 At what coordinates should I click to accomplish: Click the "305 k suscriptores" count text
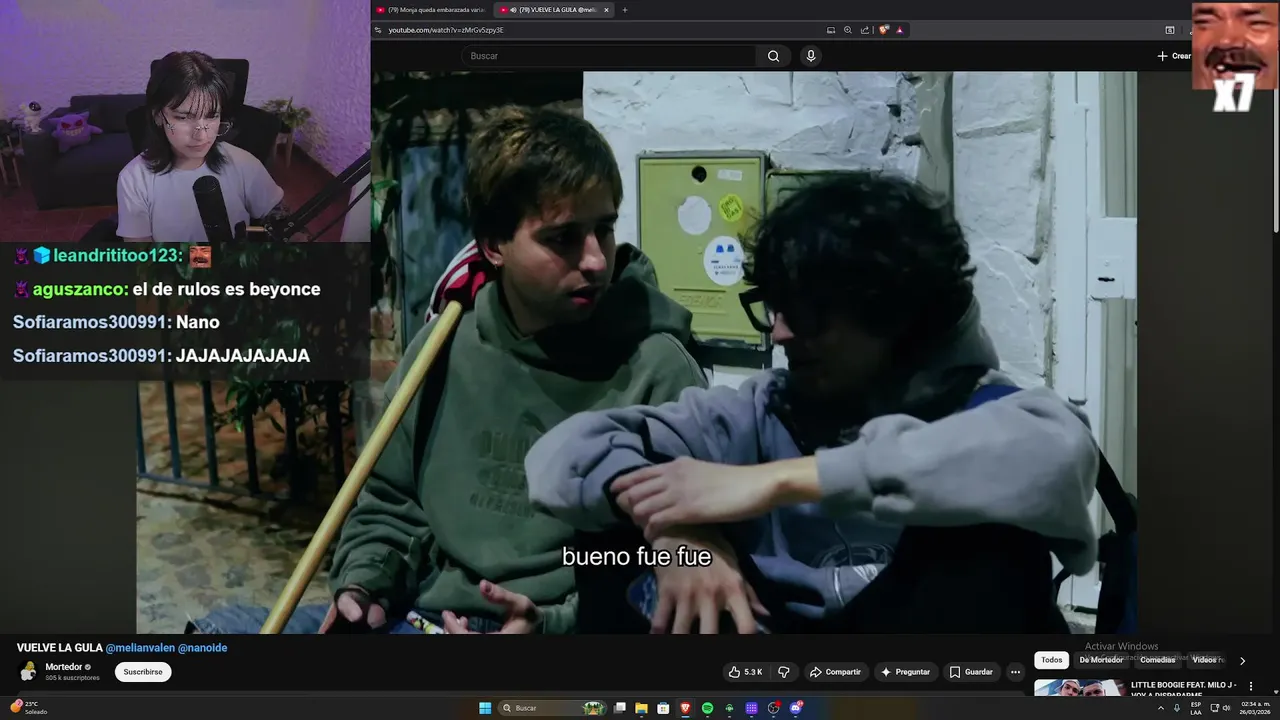point(72,678)
